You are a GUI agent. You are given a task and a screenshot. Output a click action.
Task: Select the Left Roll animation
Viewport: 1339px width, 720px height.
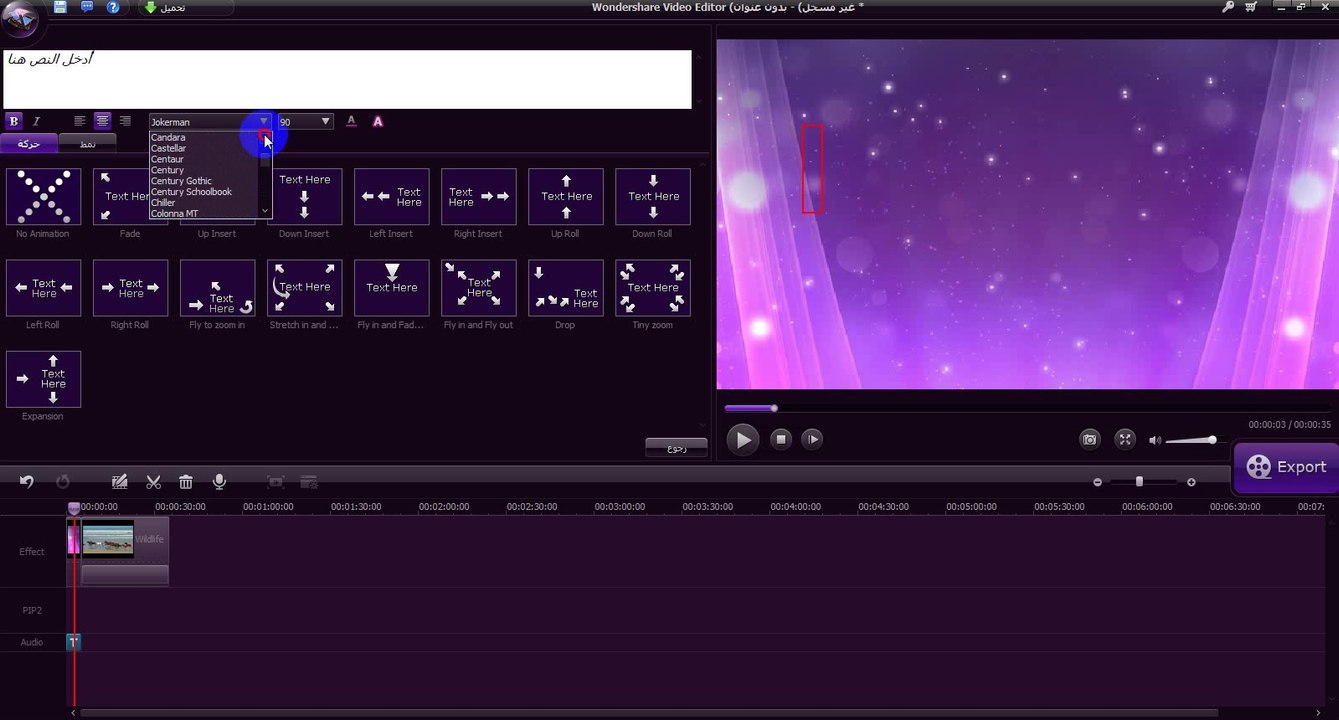43,288
